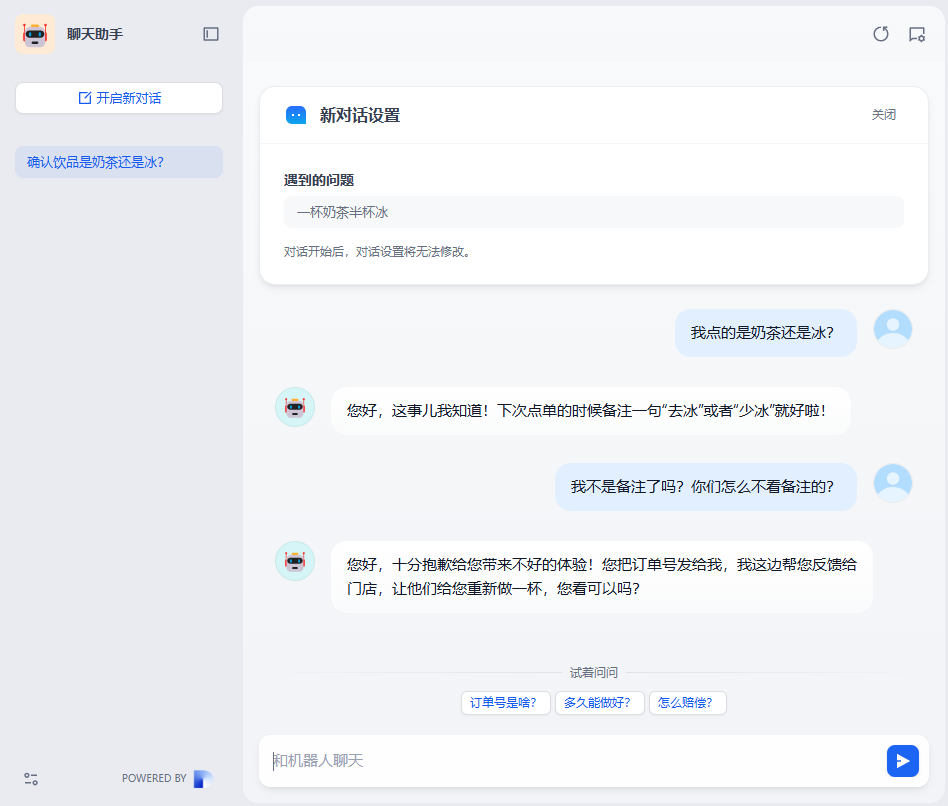
Task: Click the user avatar beside 我点的是奶茶还是冰?
Action: click(x=892, y=328)
